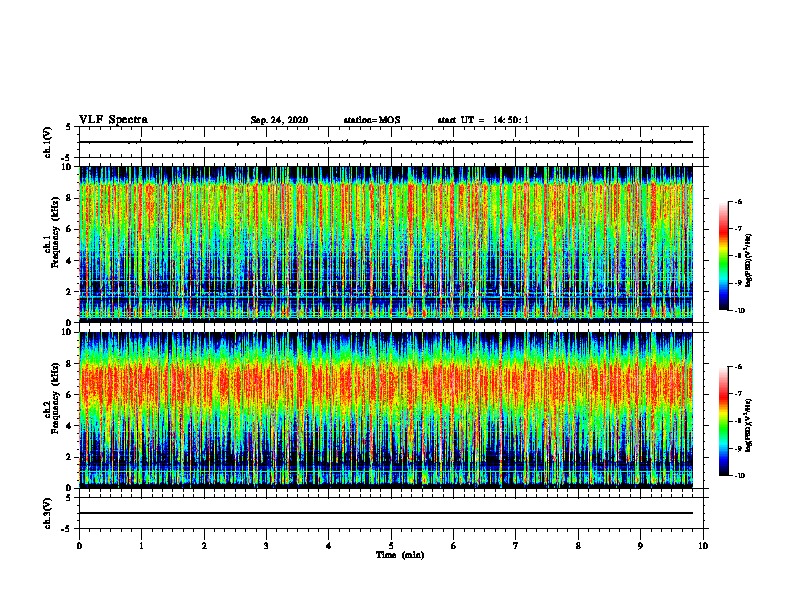Click time axis tick label "10"
The image size is (792, 612).
703,546
